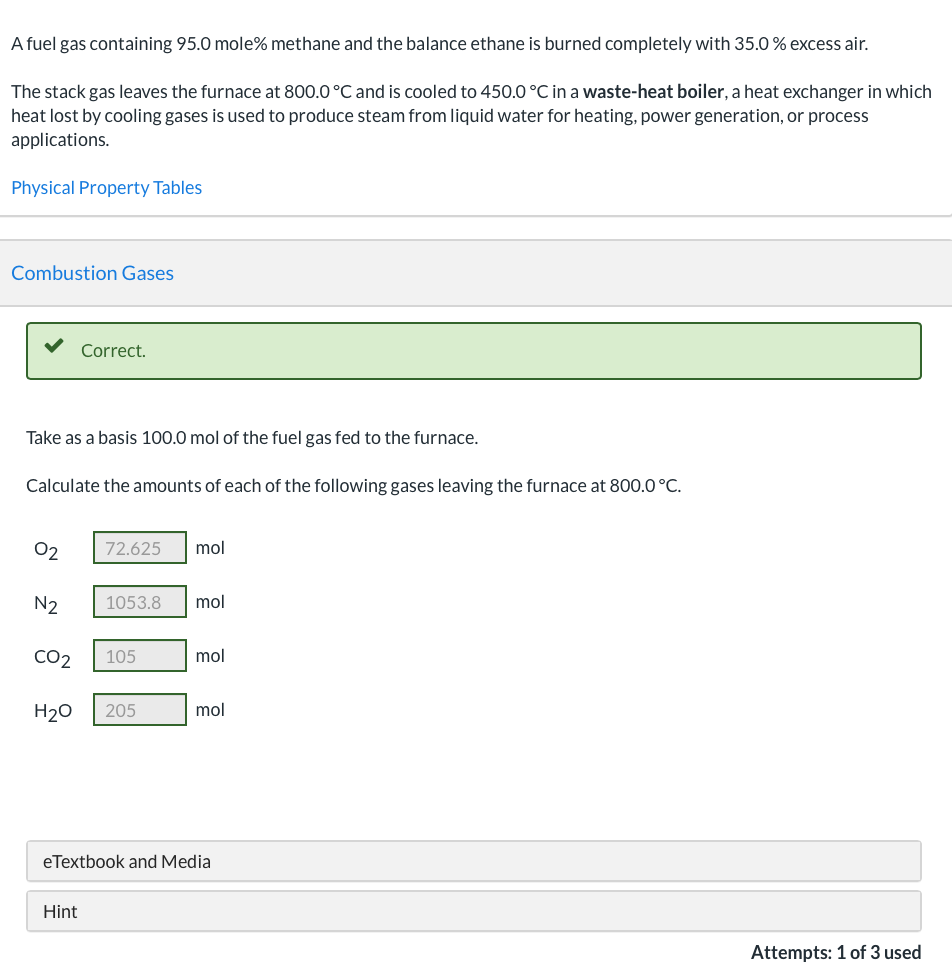Image resolution: width=952 pixels, height=978 pixels.
Task: Click the H2O gas label
Action: pyautogui.click(x=52, y=712)
